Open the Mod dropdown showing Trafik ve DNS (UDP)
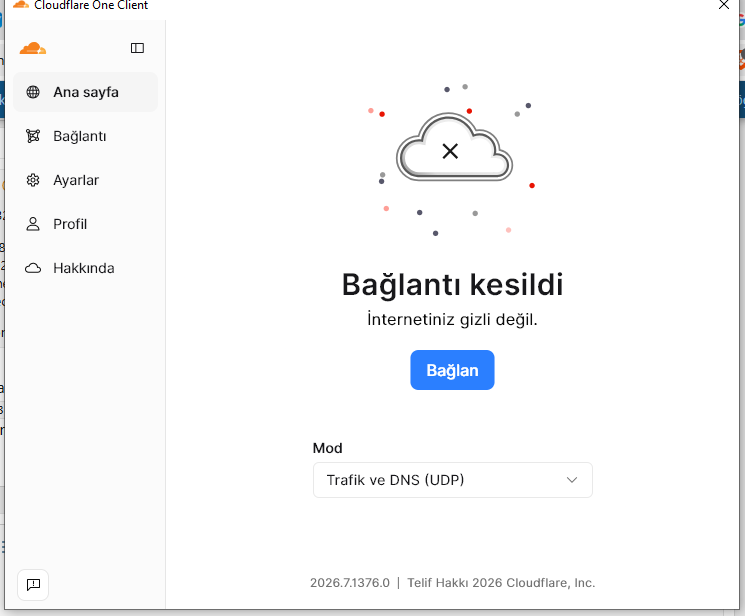This screenshot has height=616, width=745. [x=453, y=480]
